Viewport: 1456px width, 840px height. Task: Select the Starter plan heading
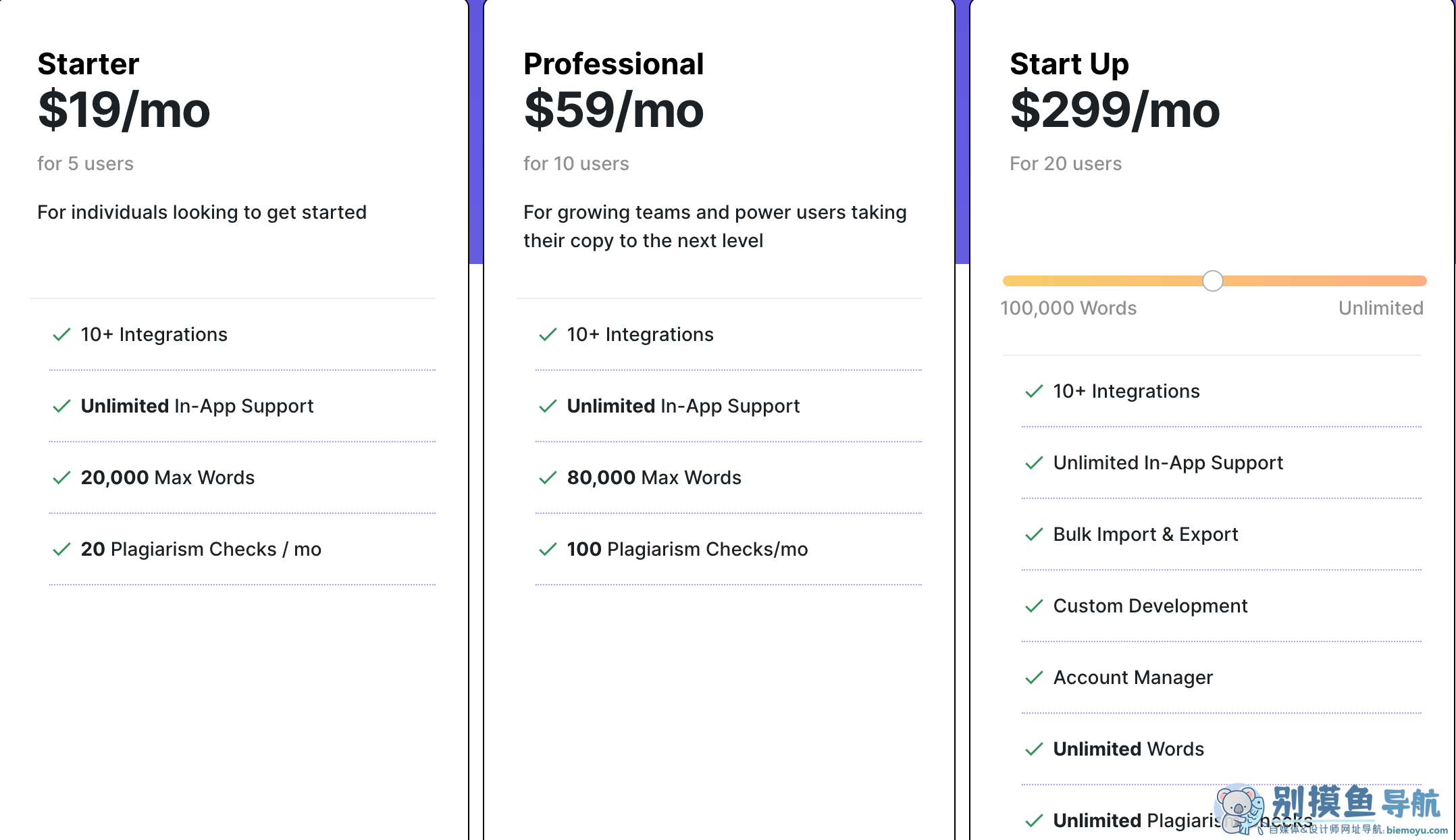pos(88,64)
